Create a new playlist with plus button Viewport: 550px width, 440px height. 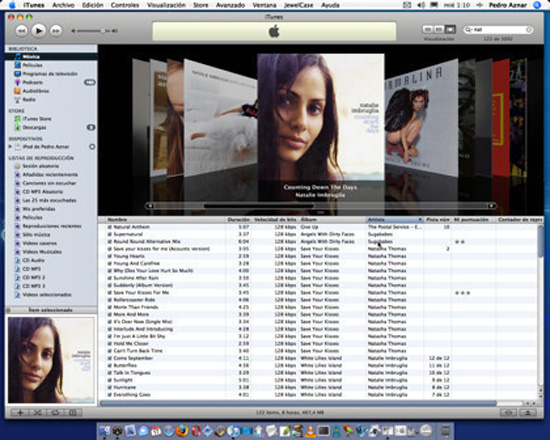[x=20, y=413]
